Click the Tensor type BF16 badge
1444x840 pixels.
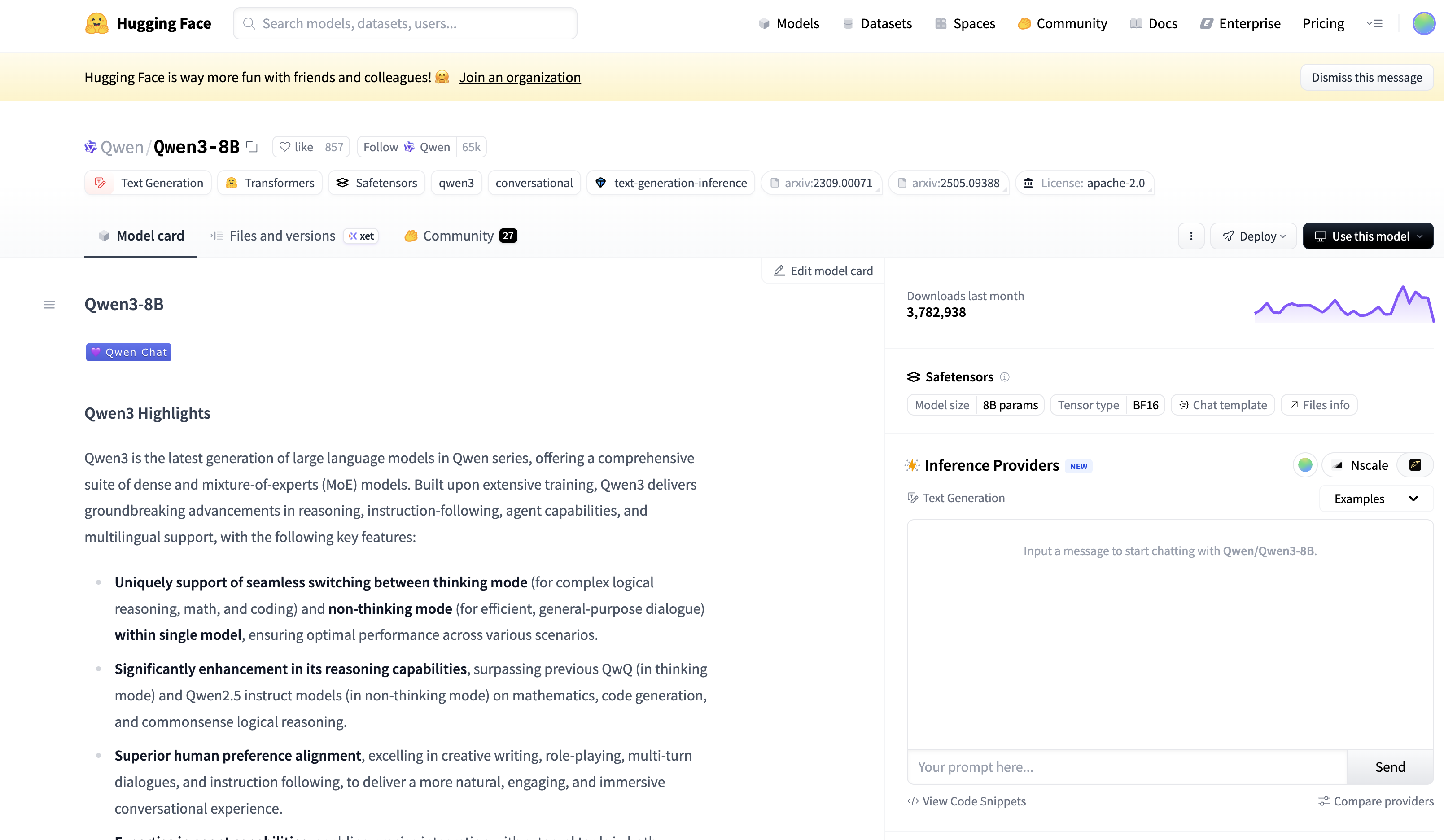pyautogui.click(x=1107, y=405)
